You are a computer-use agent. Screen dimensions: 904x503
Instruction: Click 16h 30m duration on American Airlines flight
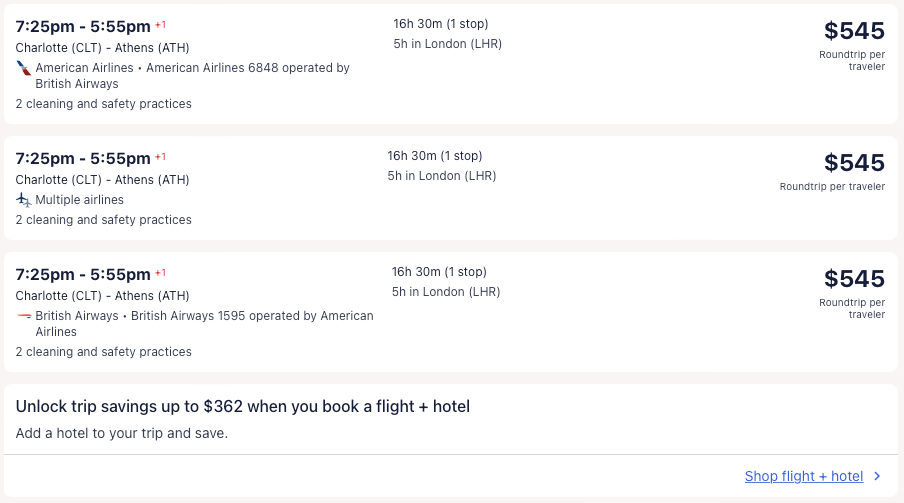(x=441, y=24)
